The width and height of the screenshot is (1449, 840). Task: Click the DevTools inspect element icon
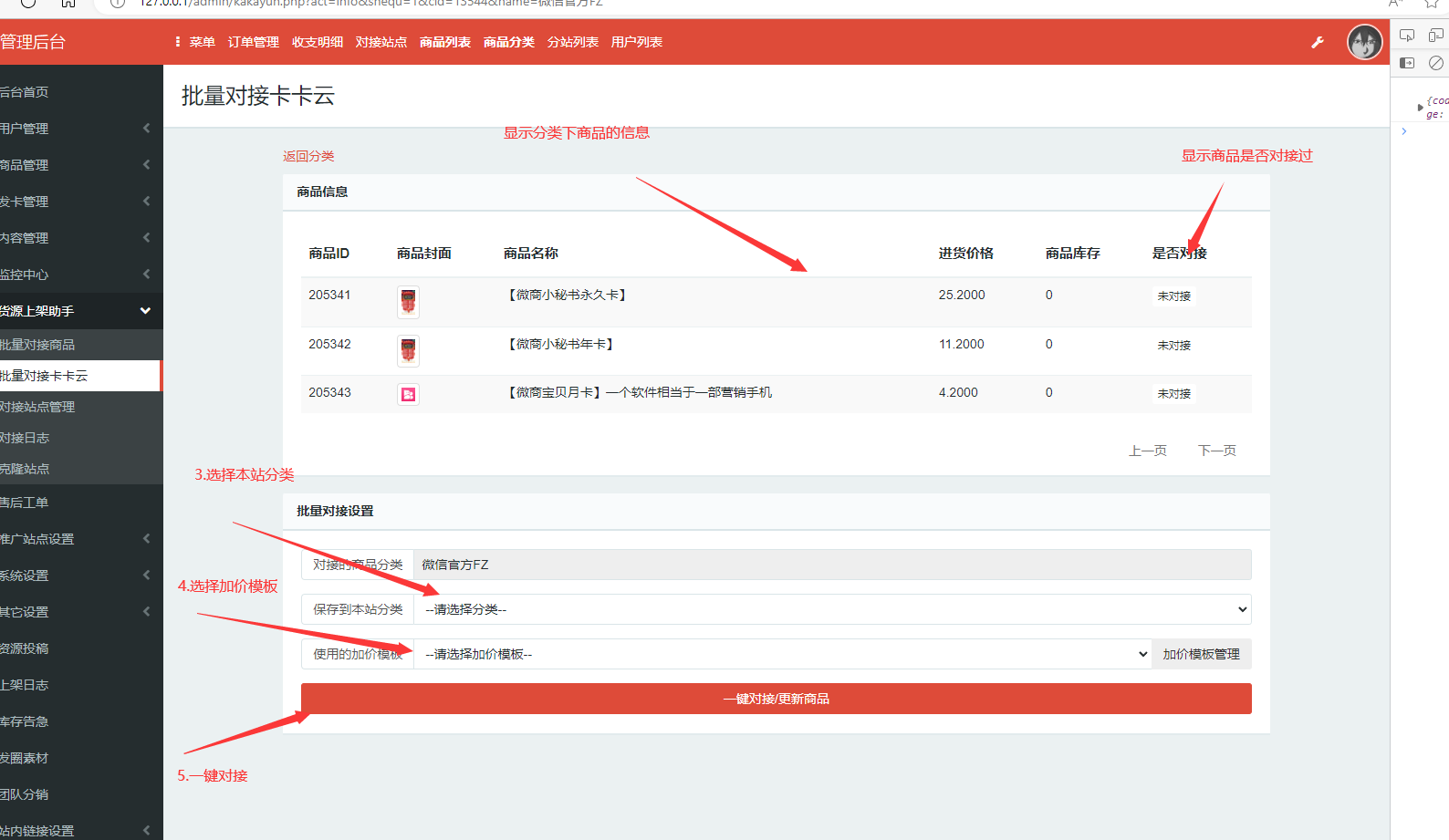click(1407, 36)
